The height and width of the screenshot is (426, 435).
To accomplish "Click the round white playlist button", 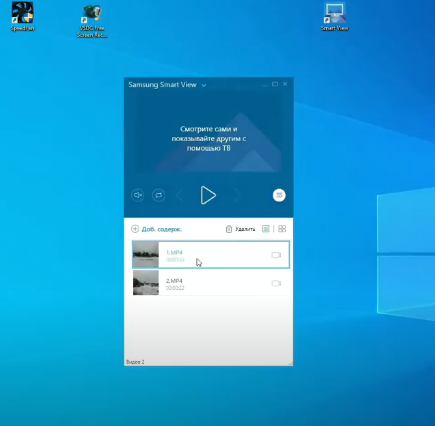I will (279, 195).
